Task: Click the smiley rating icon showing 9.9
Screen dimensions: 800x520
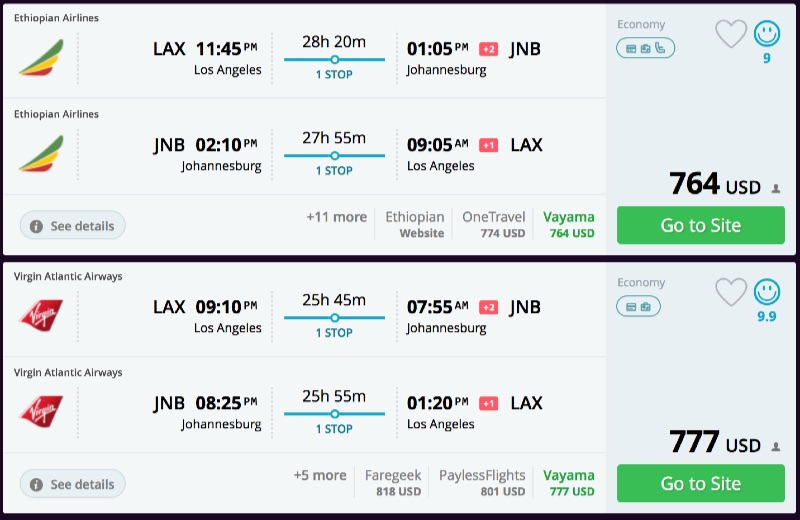Action: 767,292
